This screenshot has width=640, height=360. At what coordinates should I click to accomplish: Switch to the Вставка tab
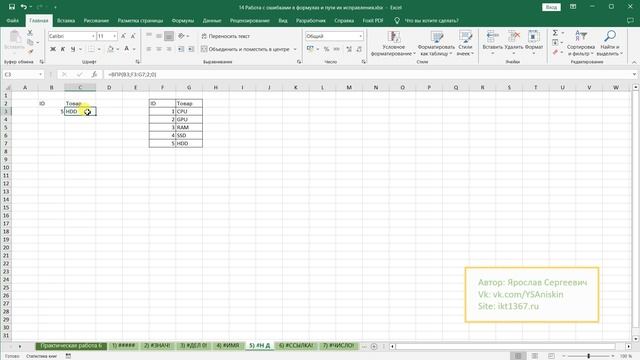coord(66,20)
